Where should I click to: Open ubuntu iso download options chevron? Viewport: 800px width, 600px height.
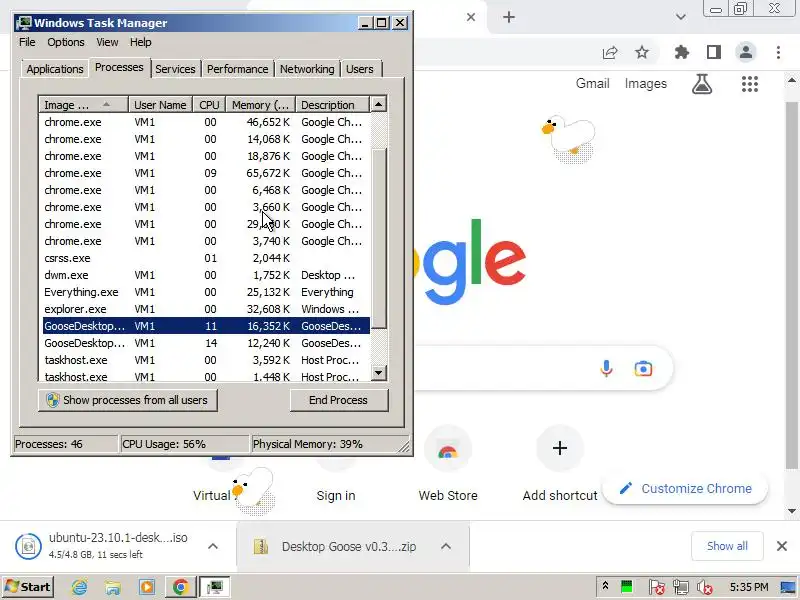[x=213, y=546]
